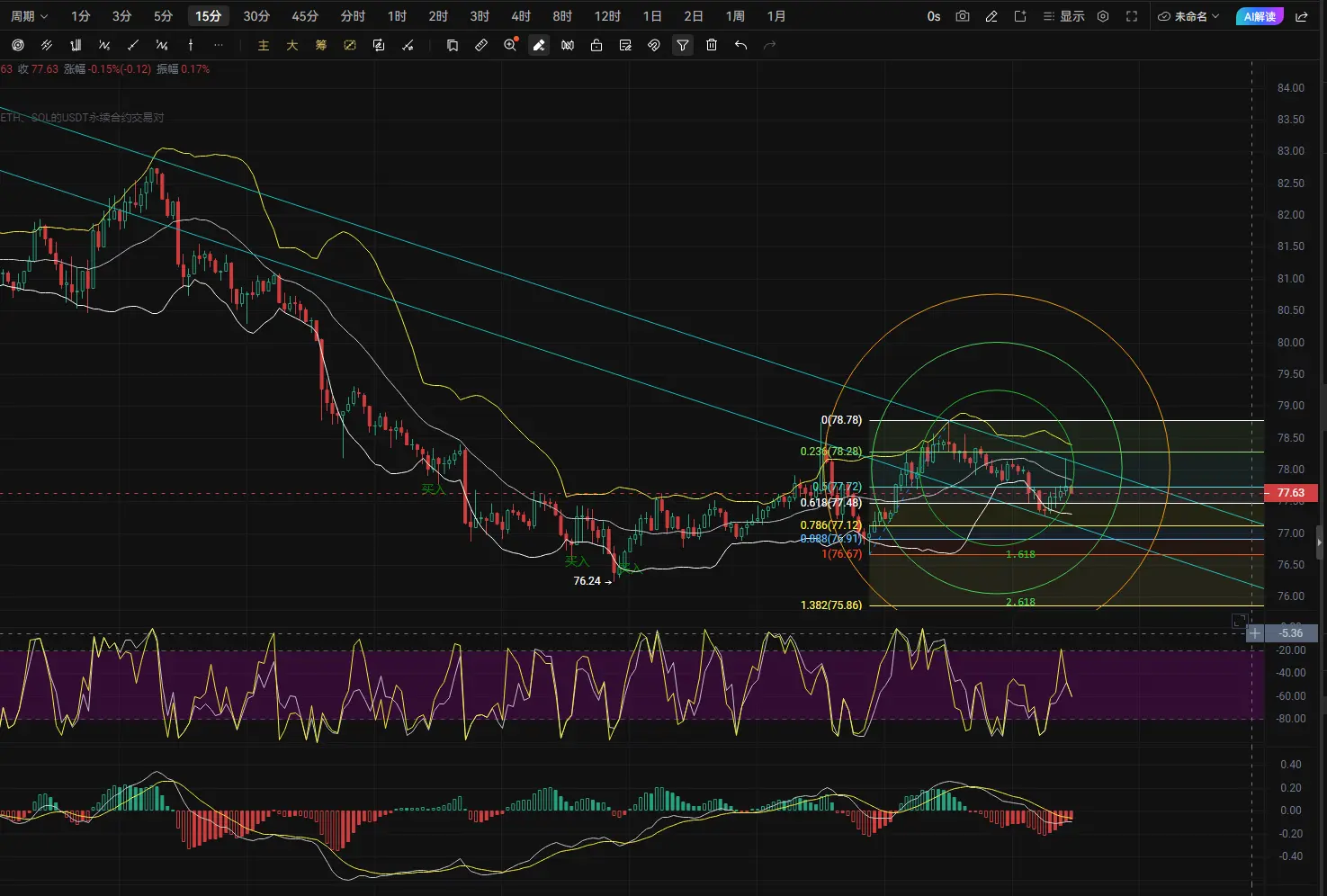Viewport: 1327px width, 896px height.
Task: Switch to the 30分 timeframe
Action: [256, 16]
